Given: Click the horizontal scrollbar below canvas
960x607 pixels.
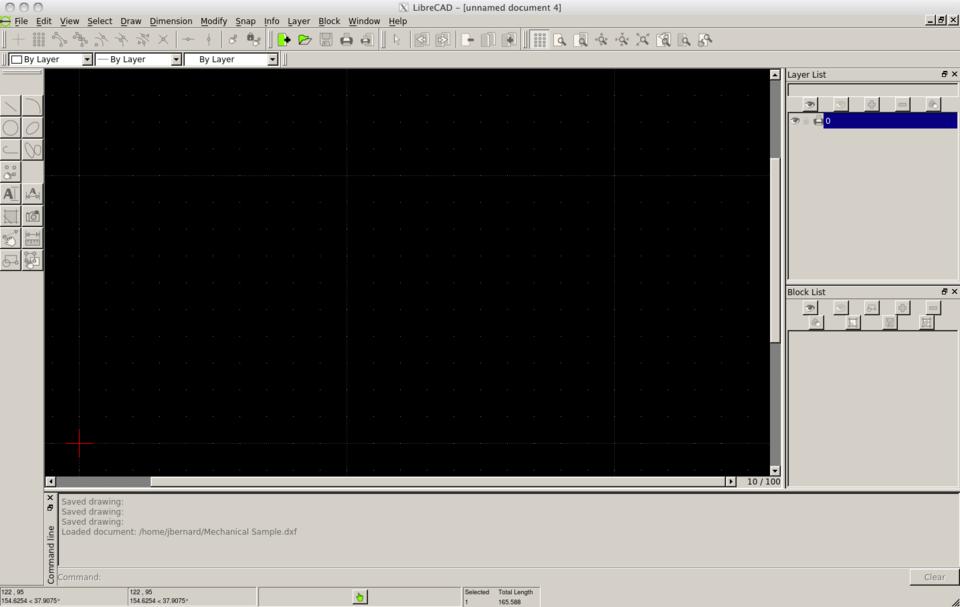Looking at the screenshot, I should click(x=440, y=482).
